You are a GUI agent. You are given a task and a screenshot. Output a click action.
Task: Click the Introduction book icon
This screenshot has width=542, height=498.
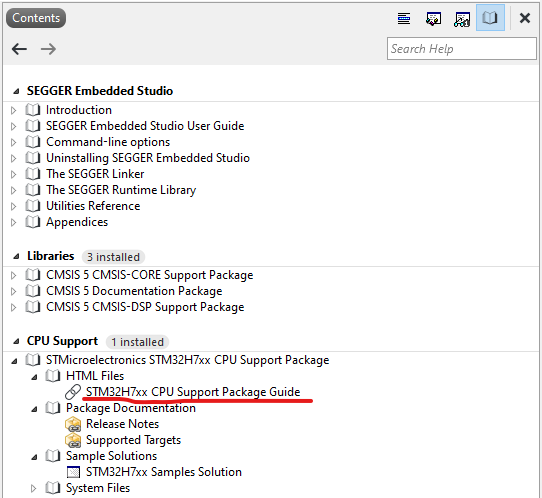[x=33, y=110]
